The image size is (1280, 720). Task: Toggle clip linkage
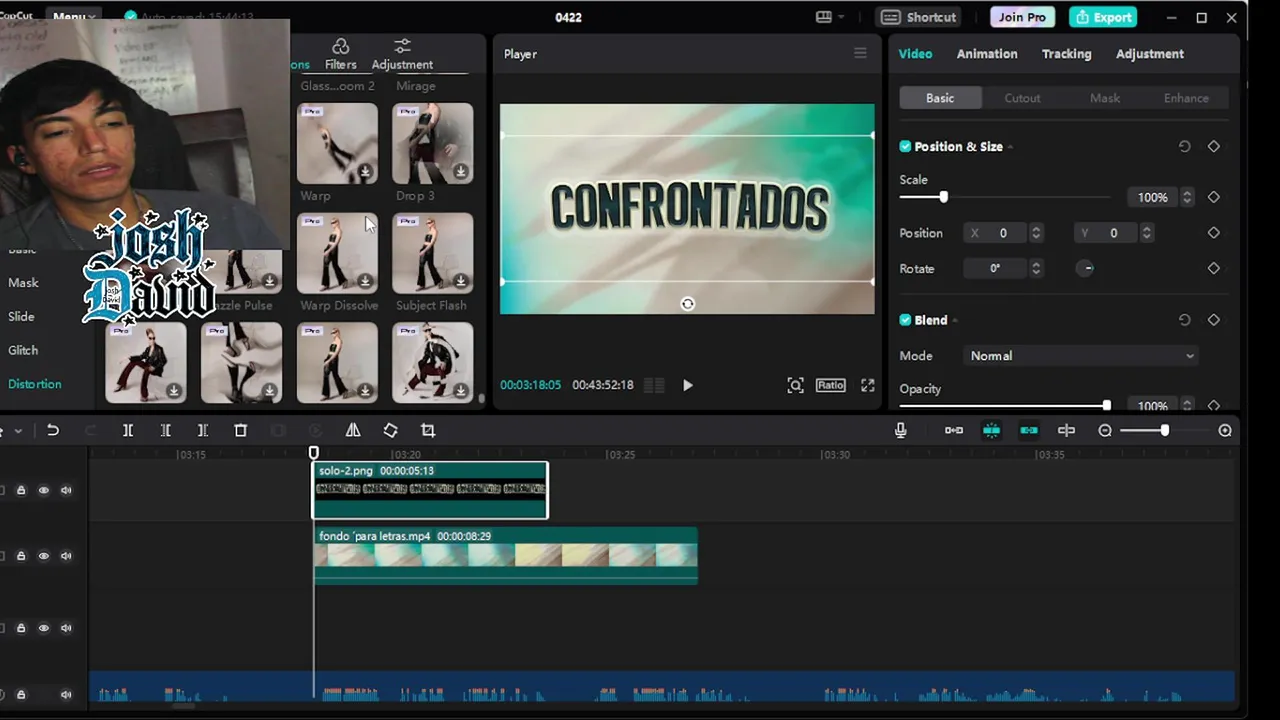point(1029,430)
